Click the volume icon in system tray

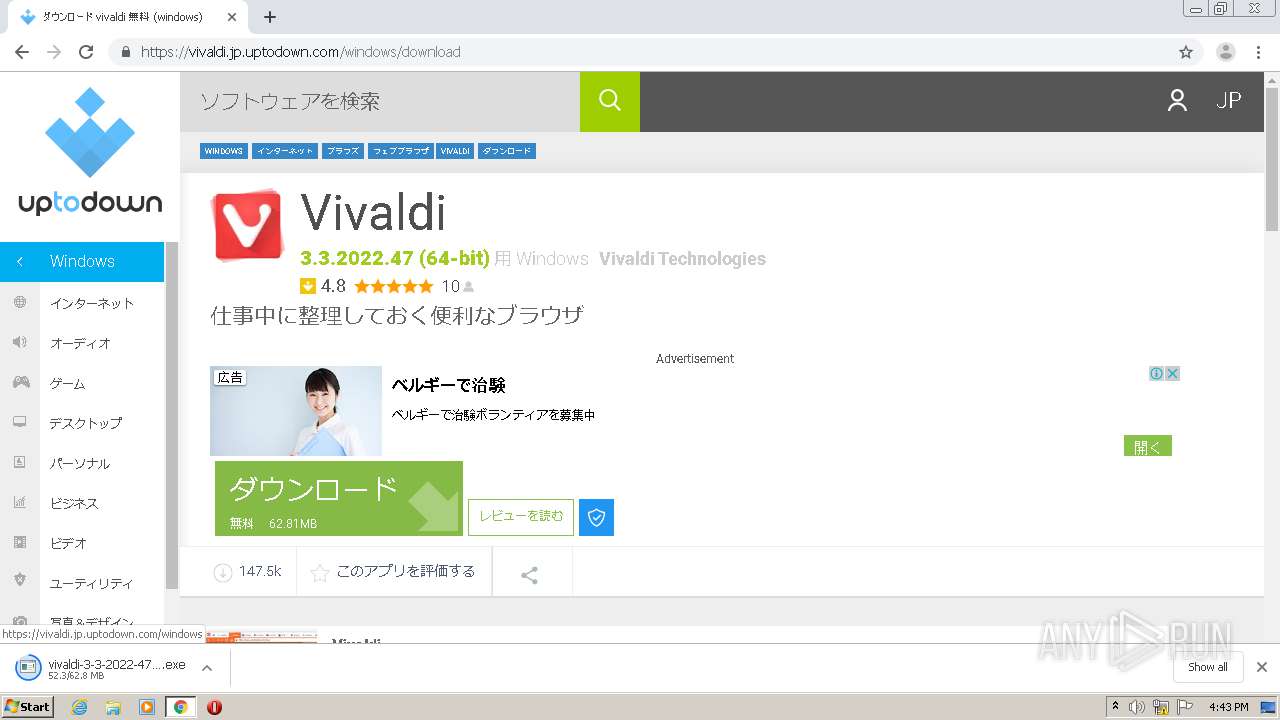[1137, 707]
